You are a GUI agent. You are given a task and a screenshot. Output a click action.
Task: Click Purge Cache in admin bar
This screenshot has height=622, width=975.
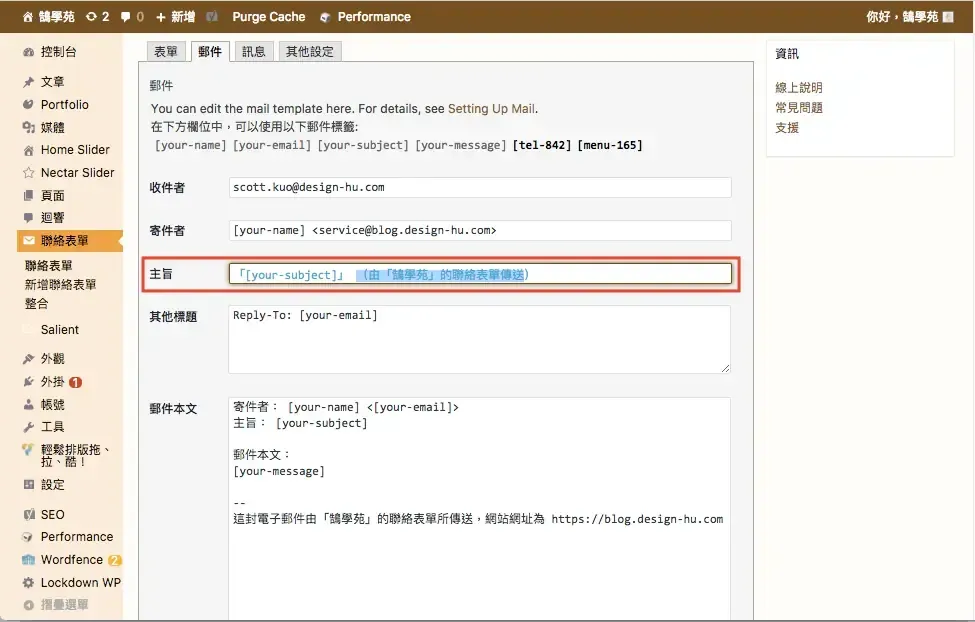(269, 17)
